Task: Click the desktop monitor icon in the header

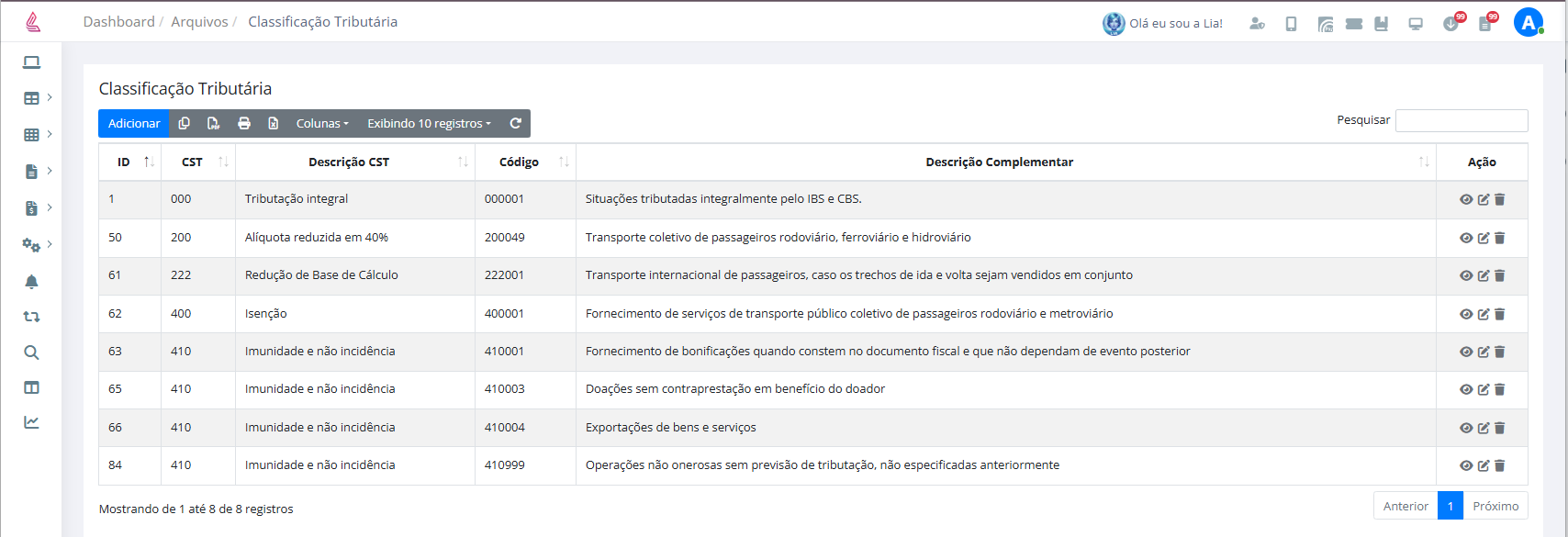Action: pos(1416,24)
